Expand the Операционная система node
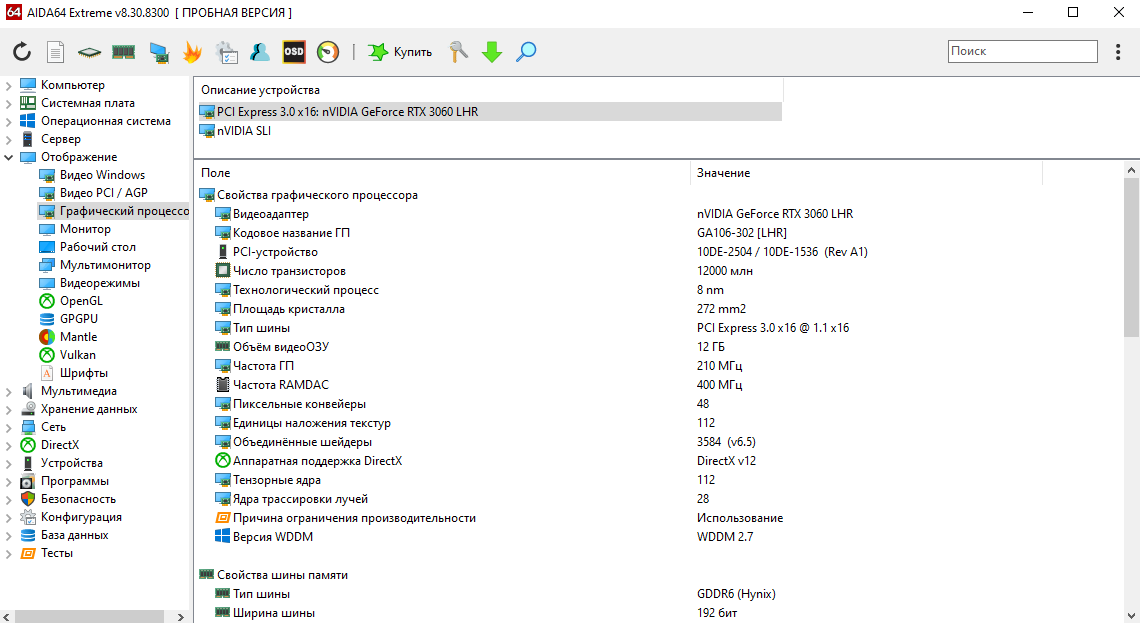Screen dimensions: 1140x623 pos(9,121)
